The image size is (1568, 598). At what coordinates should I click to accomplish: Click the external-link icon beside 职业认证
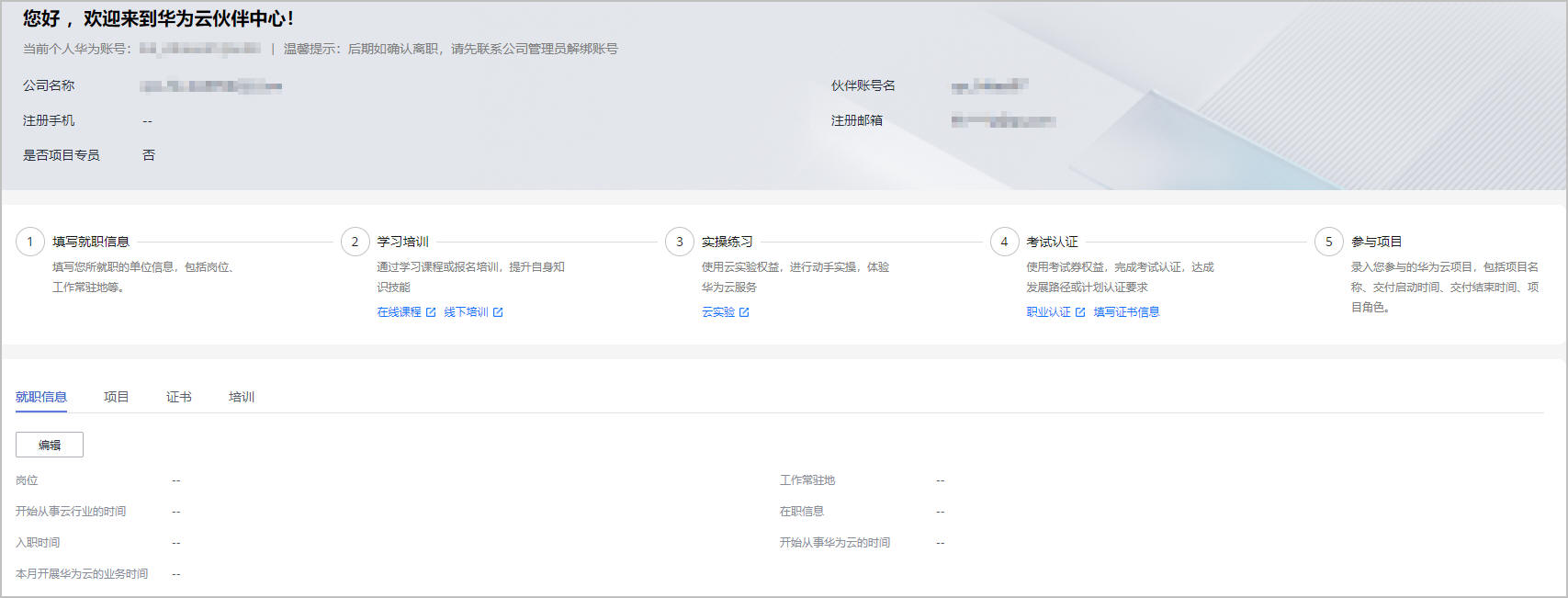(1080, 312)
